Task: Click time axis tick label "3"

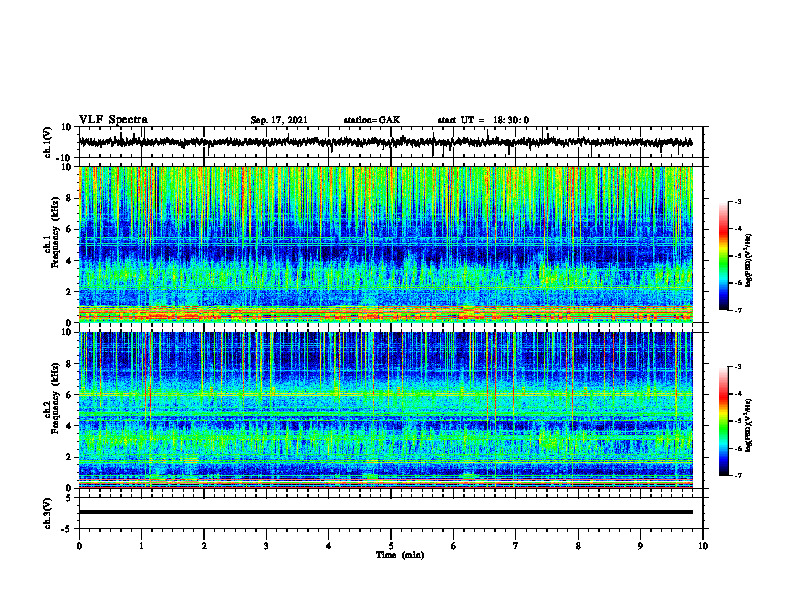Action: tap(266, 546)
